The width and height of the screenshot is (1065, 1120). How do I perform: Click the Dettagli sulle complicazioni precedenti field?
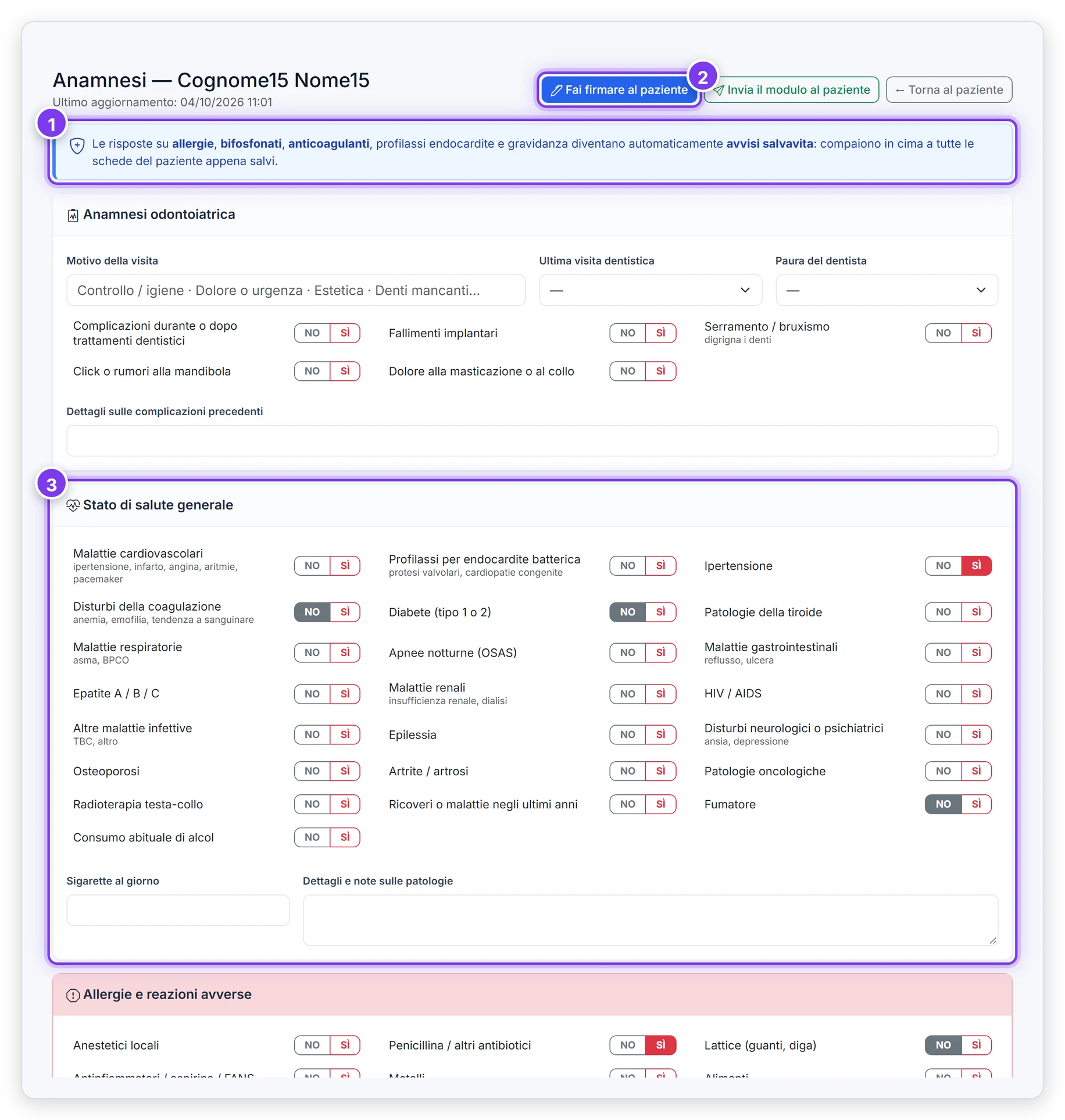pyautogui.click(x=532, y=440)
